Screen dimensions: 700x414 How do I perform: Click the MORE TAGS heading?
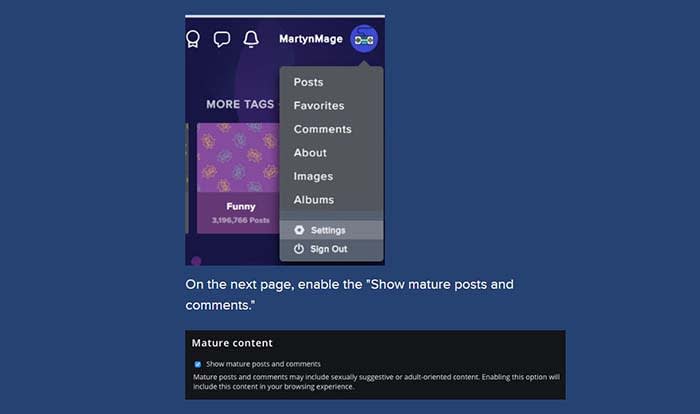(241, 104)
